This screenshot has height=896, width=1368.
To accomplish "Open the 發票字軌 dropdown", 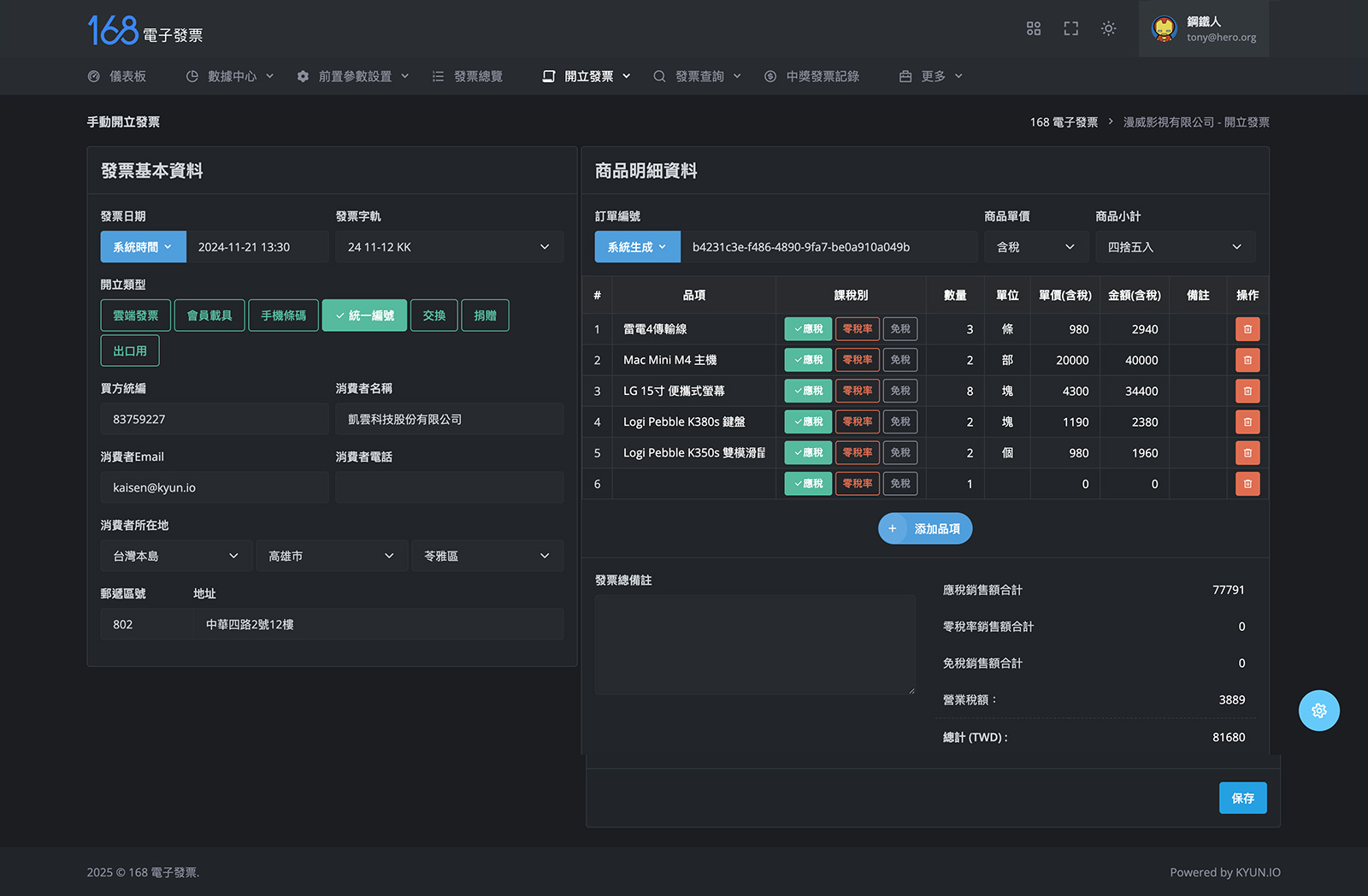I will click(x=449, y=247).
